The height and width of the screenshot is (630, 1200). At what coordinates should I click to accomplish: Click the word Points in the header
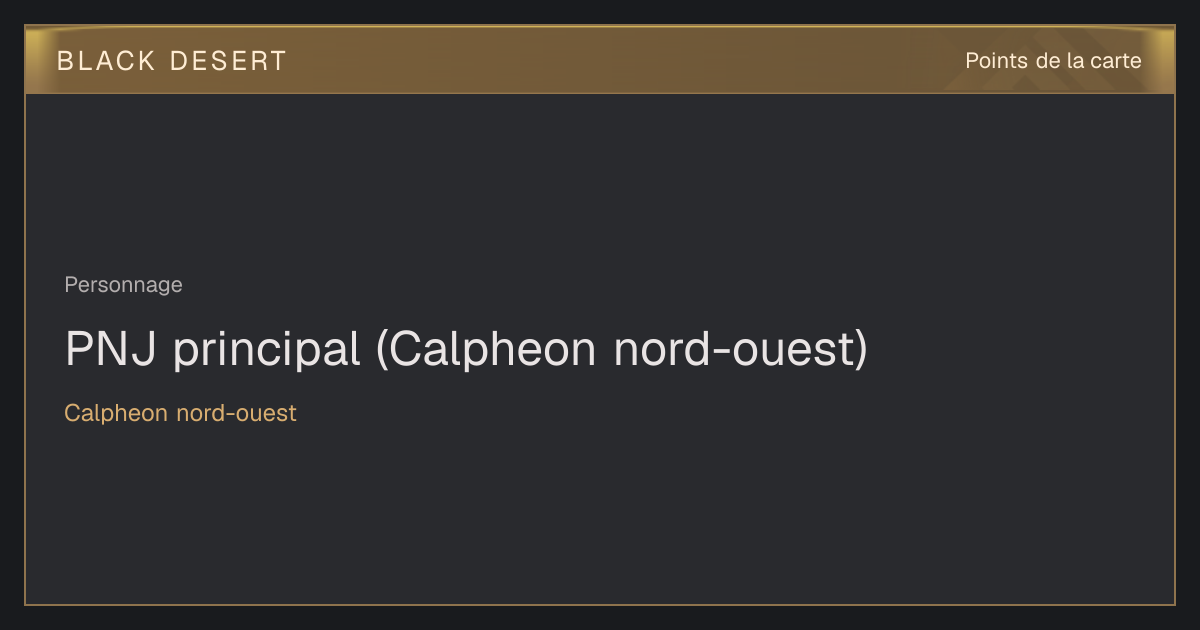[997, 61]
